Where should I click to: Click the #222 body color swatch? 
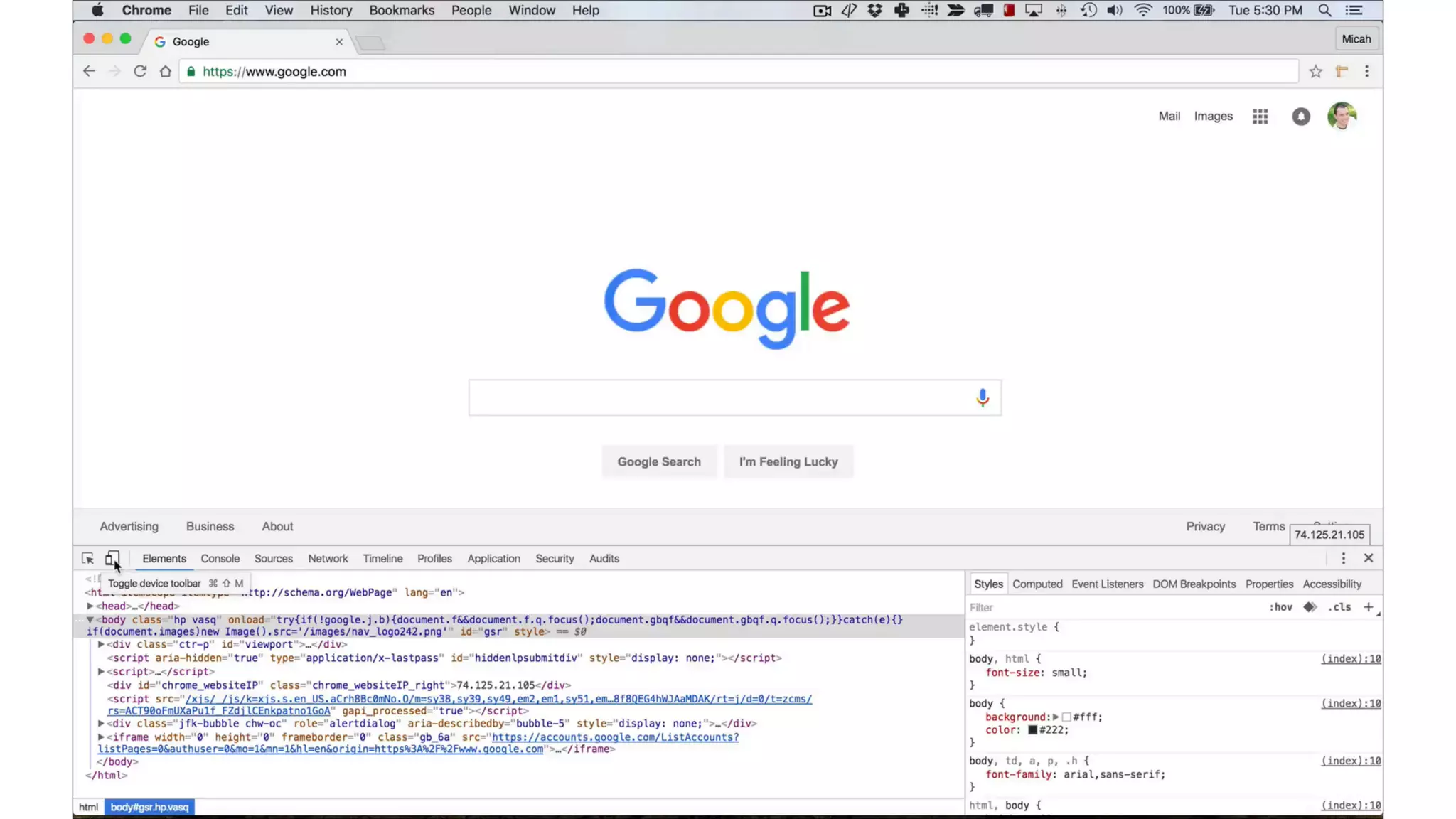[x=1032, y=730]
